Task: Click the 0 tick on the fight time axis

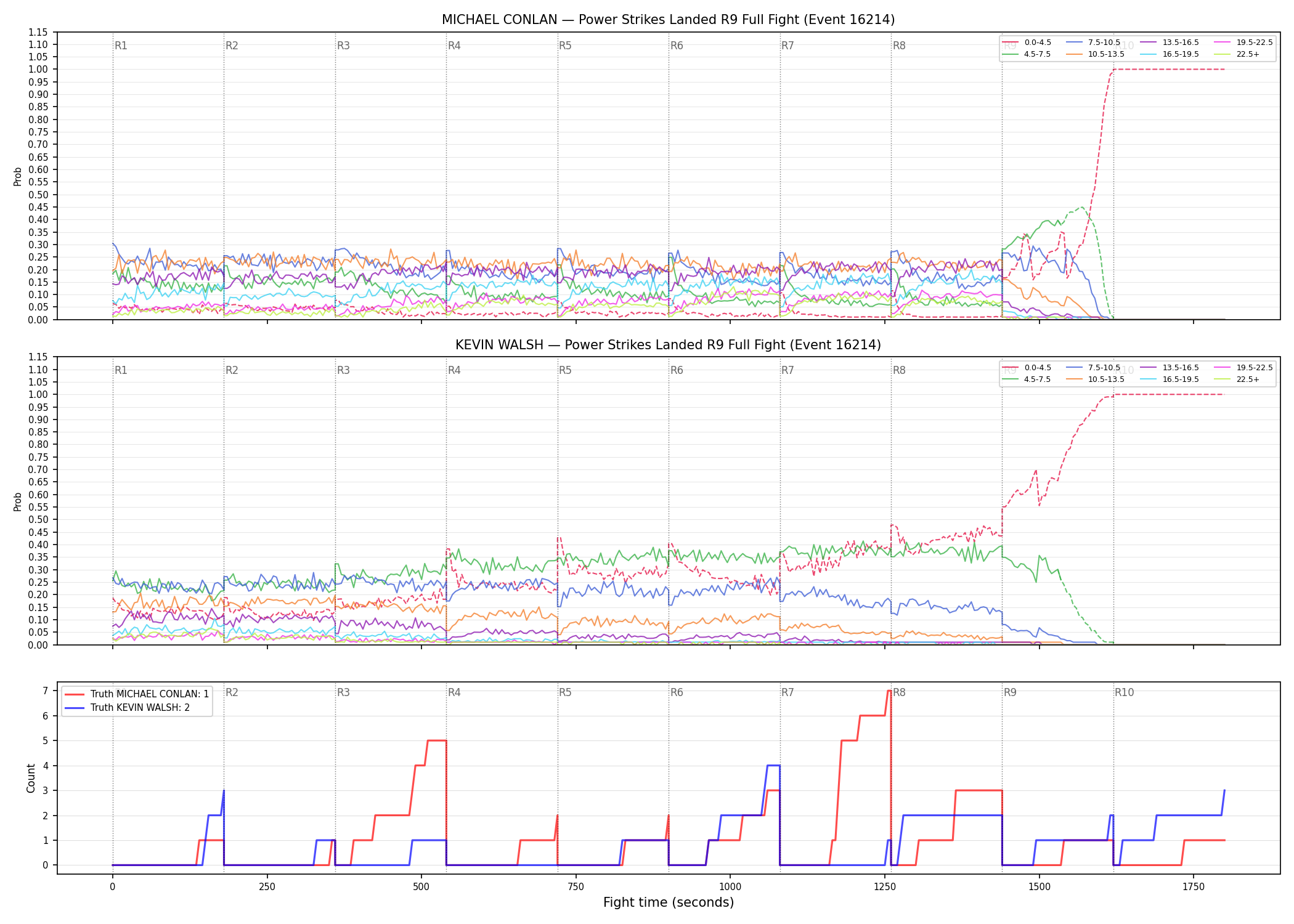Action: click(113, 886)
